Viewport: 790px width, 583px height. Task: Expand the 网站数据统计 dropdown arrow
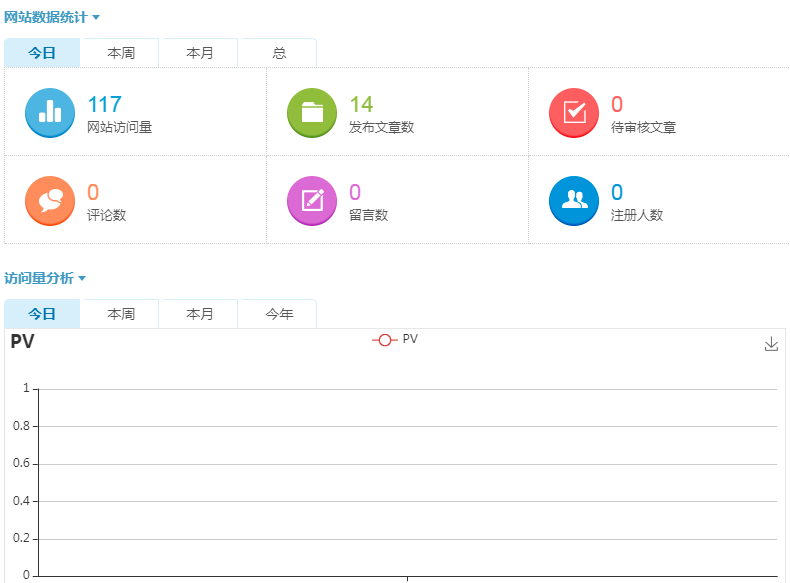[x=96, y=18]
